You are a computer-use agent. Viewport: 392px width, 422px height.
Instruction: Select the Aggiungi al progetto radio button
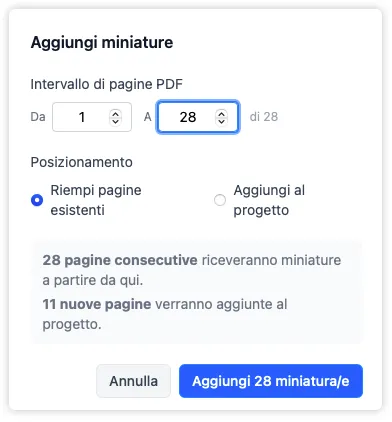220,200
